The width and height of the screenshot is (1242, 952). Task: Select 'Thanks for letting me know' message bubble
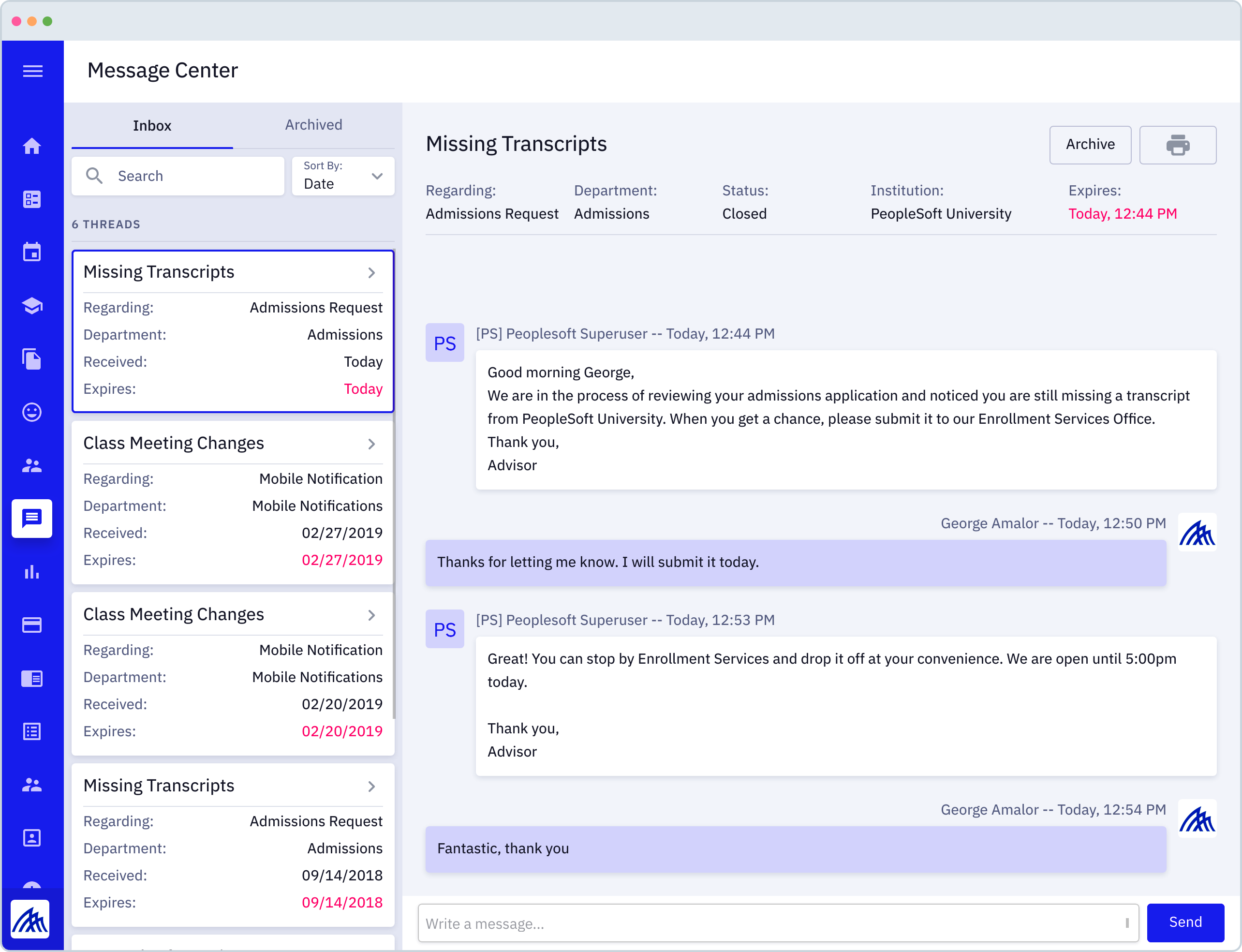(796, 563)
